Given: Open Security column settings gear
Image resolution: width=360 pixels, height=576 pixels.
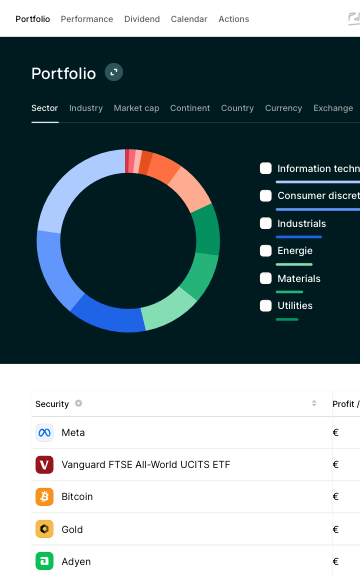Looking at the screenshot, I should (x=78, y=403).
